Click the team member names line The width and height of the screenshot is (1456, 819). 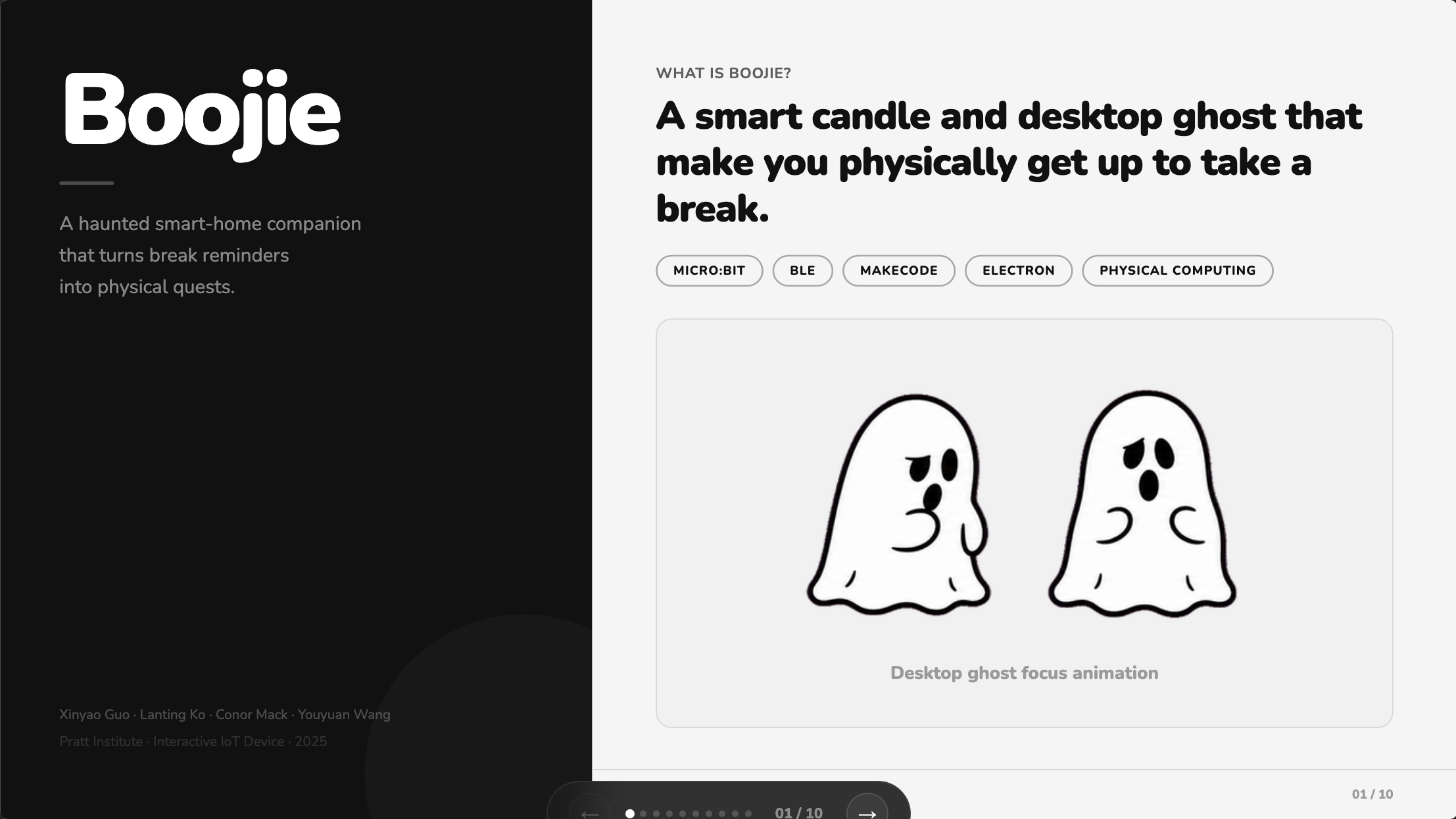[x=225, y=714]
